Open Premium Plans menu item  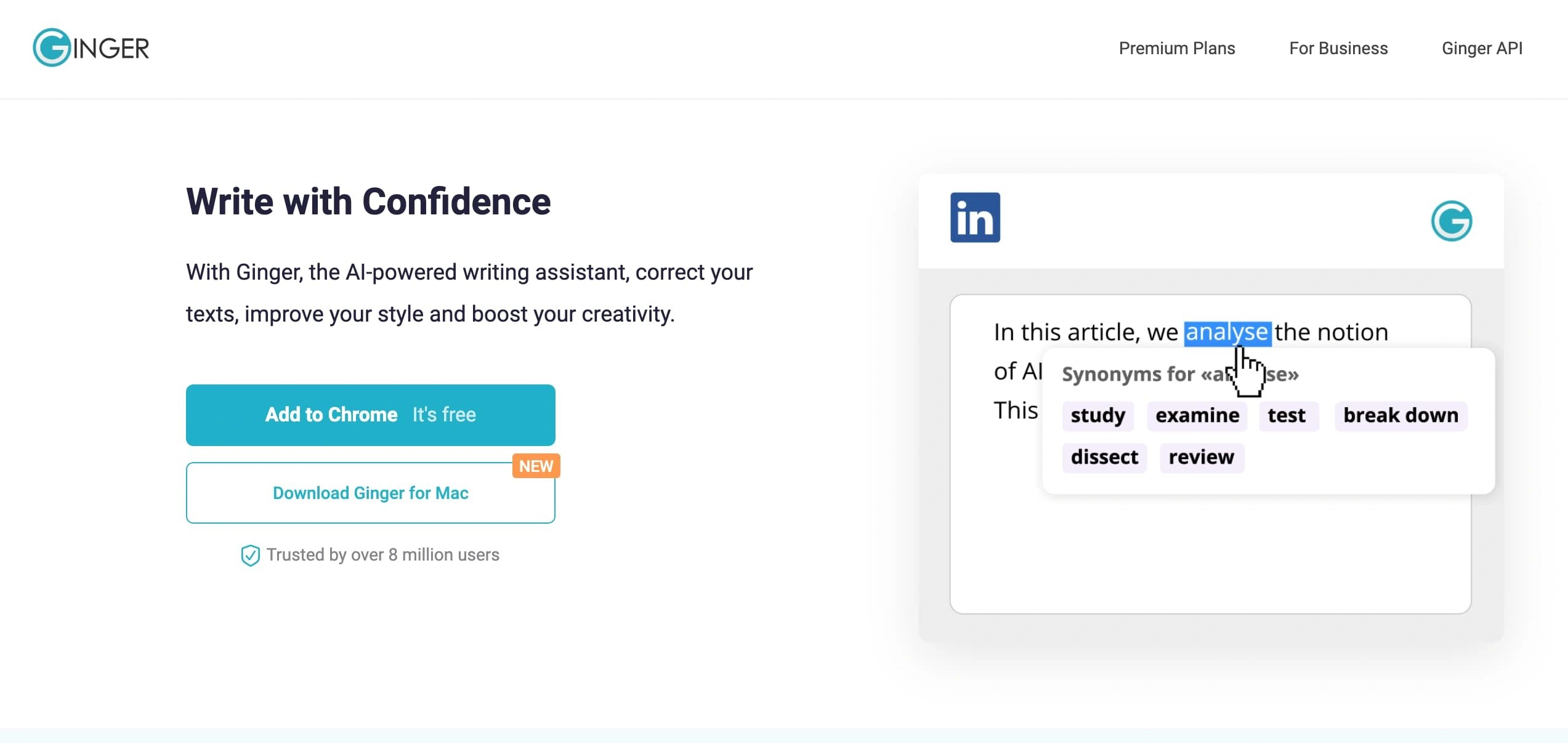1176,48
